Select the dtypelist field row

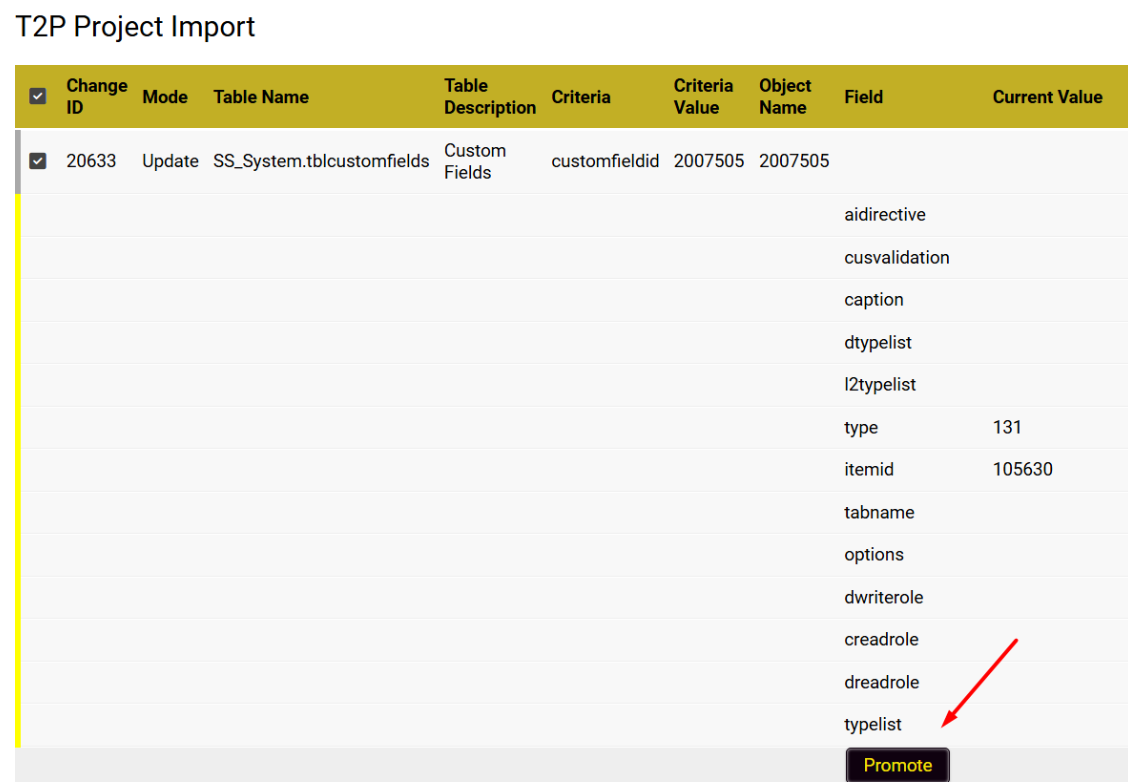(x=574, y=342)
